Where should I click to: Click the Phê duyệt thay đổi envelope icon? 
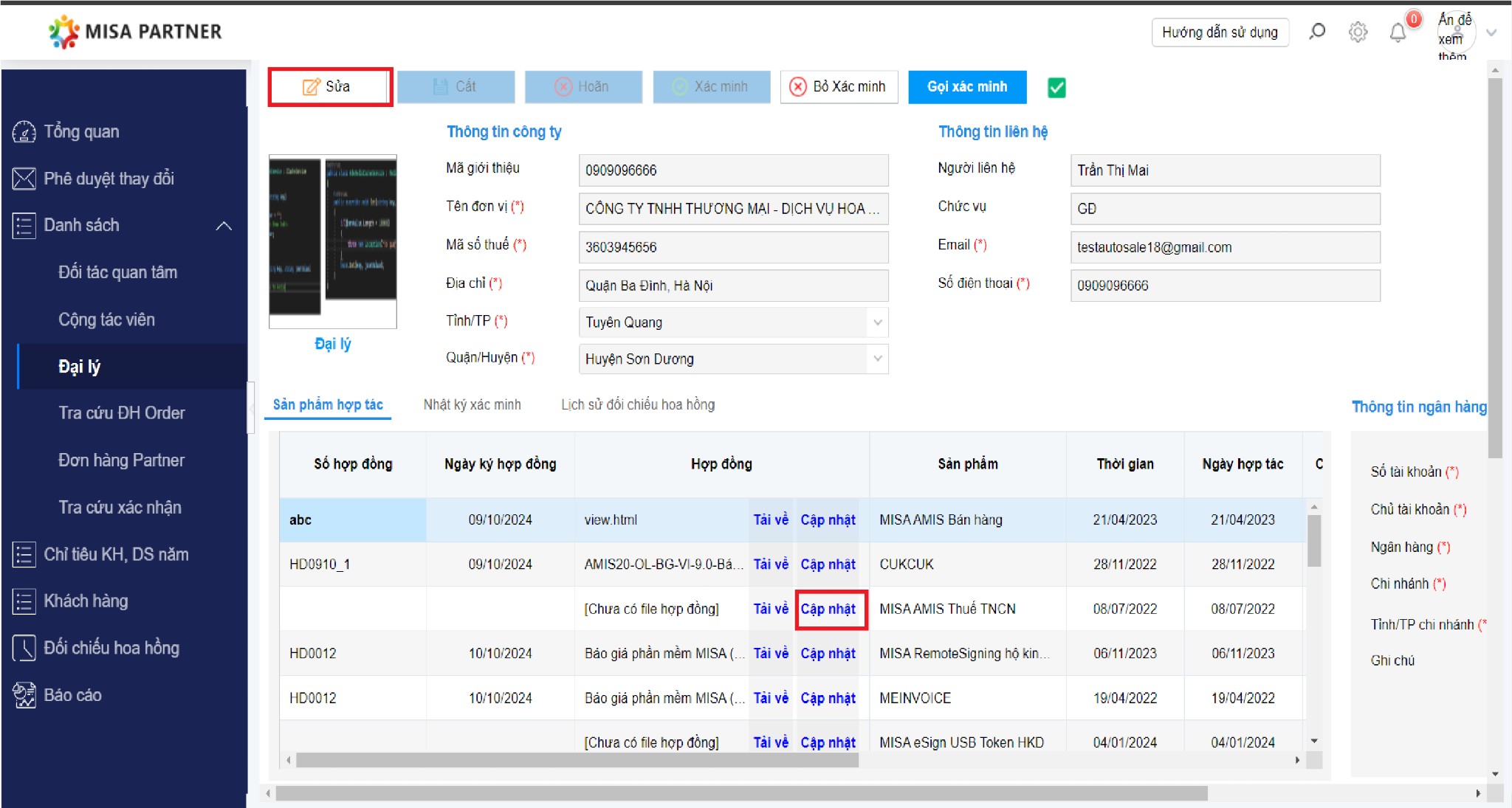tap(24, 179)
